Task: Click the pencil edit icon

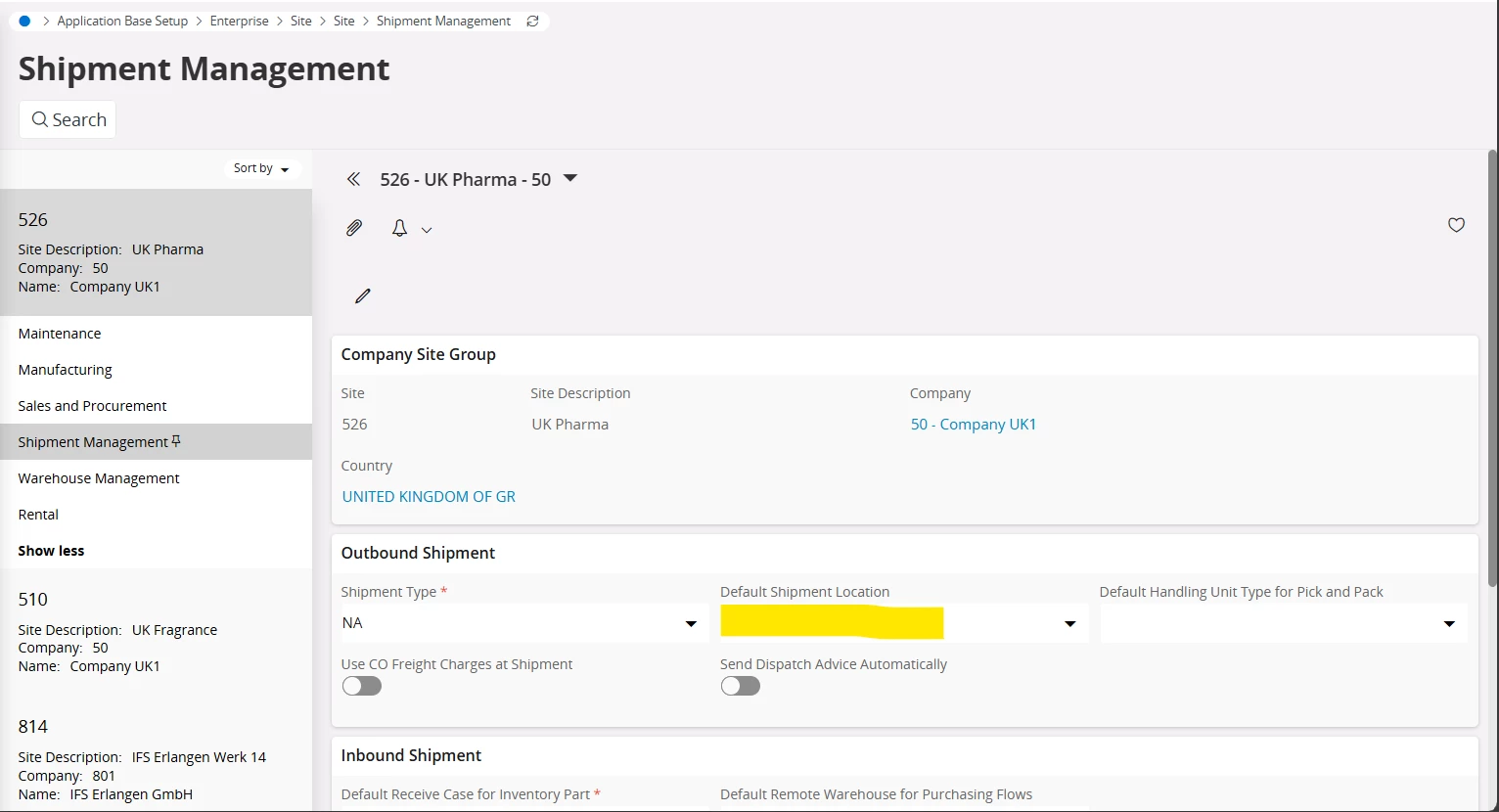Action: click(x=363, y=295)
